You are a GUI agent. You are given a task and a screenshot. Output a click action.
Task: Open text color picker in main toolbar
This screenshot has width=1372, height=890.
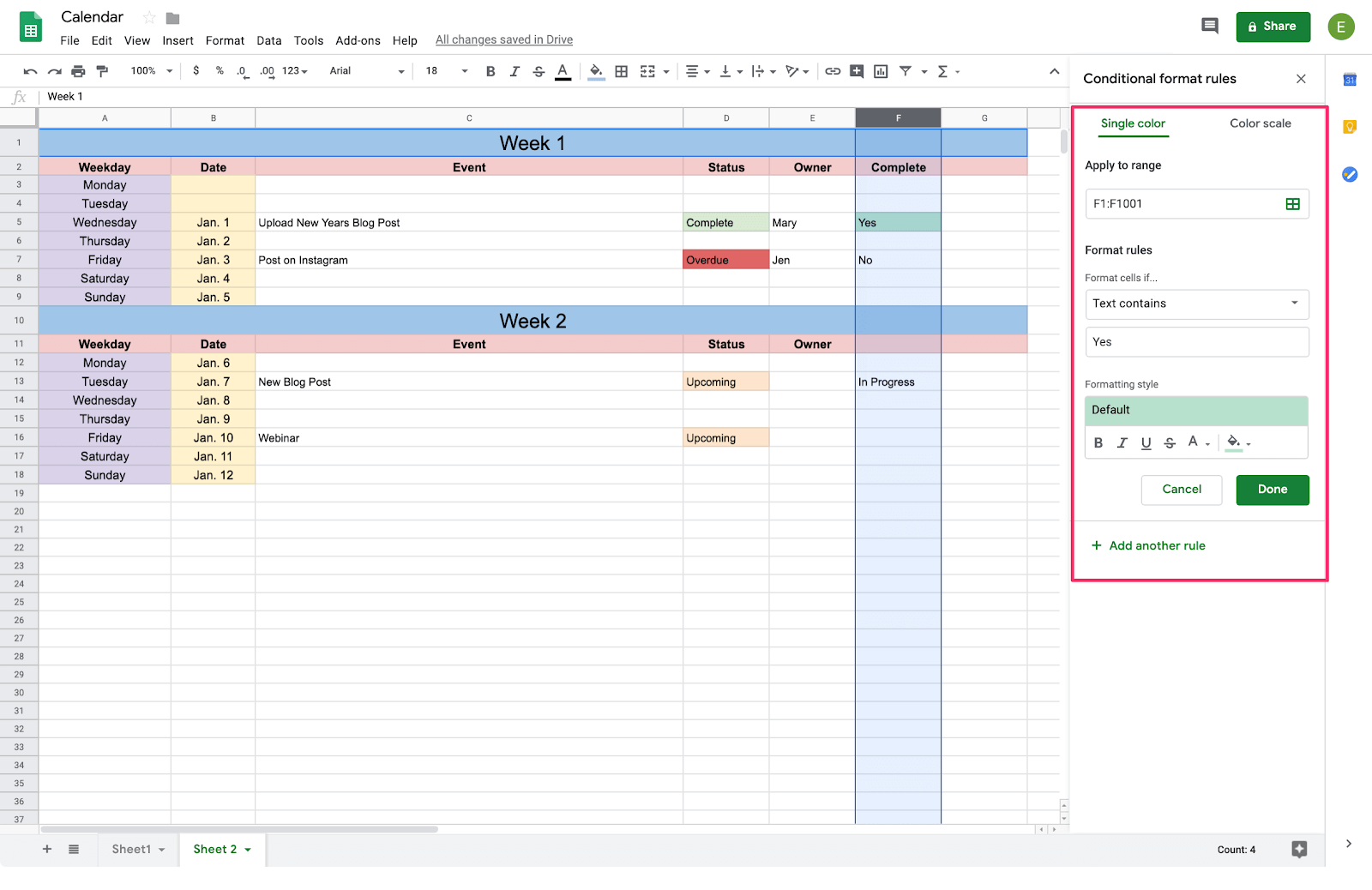click(x=563, y=71)
